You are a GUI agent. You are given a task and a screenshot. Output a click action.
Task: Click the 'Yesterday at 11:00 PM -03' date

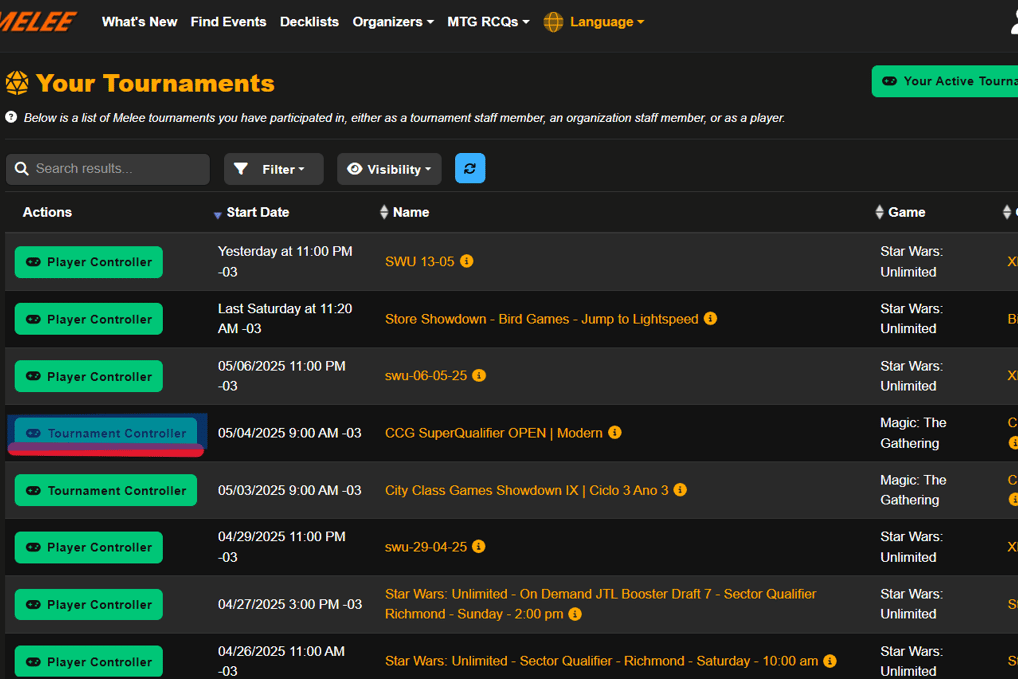285,262
